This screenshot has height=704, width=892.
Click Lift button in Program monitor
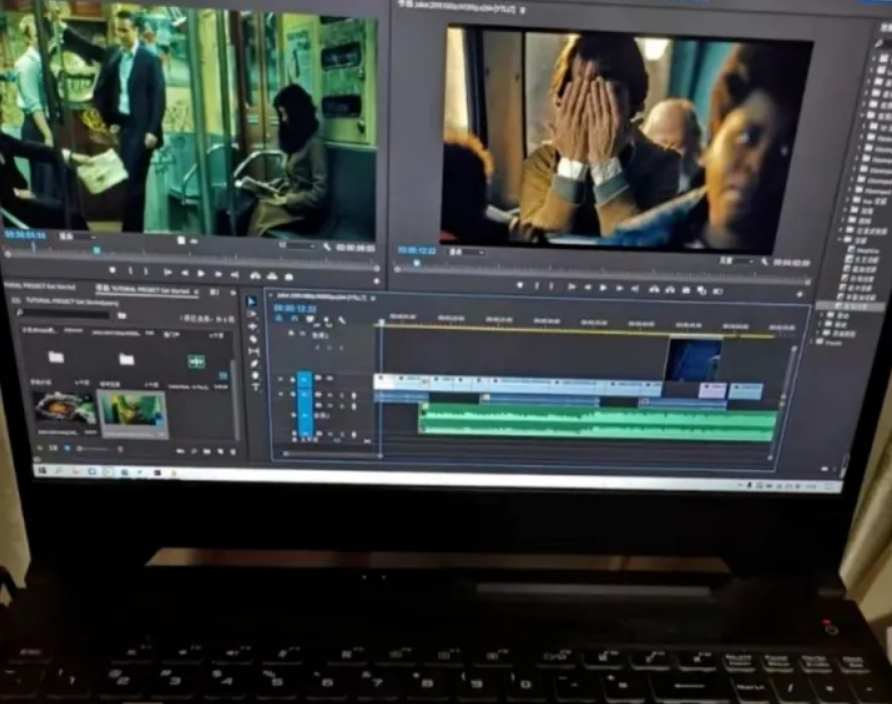(654, 289)
